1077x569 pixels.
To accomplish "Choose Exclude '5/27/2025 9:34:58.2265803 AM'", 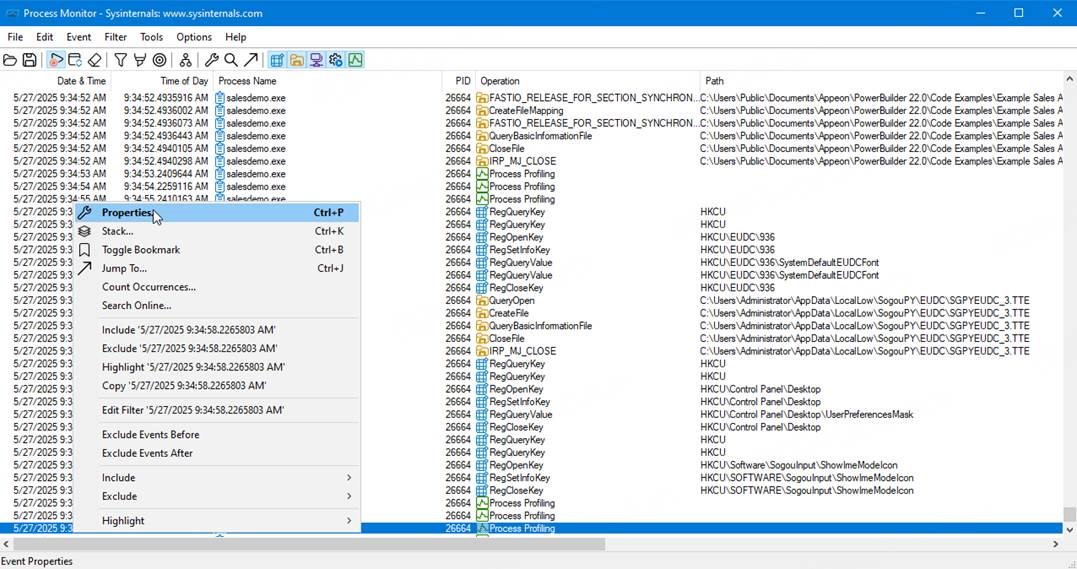I will click(x=216, y=348).
